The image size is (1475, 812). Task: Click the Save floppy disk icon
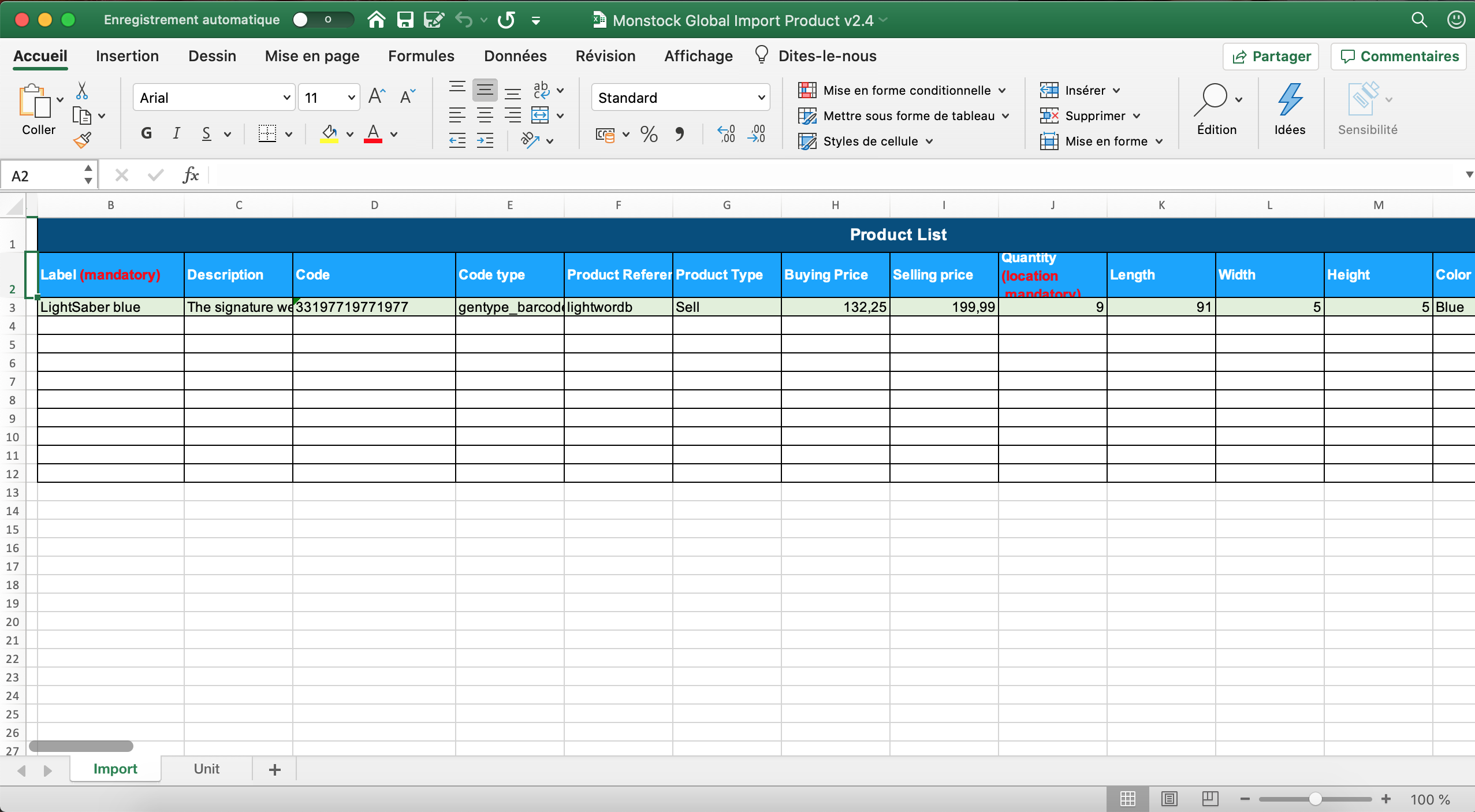[x=405, y=20]
